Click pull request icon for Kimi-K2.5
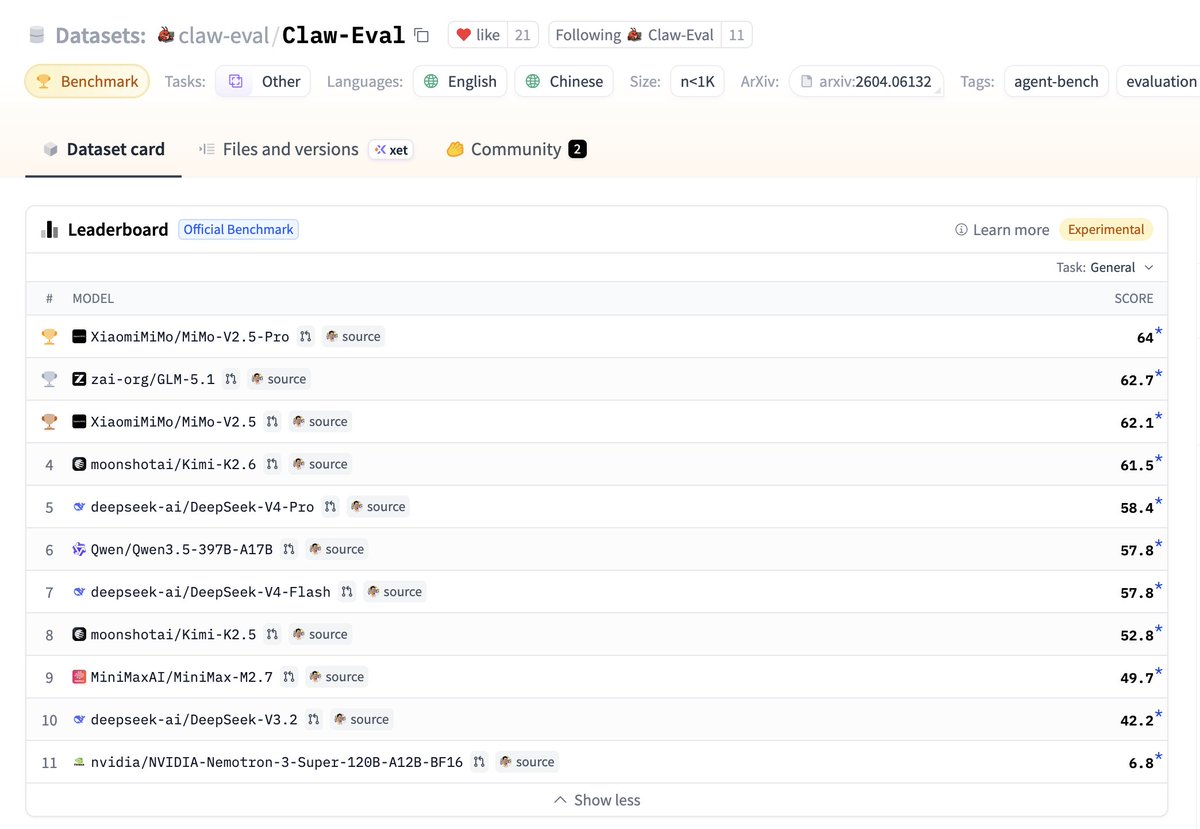This screenshot has height=829, width=1200. tap(272, 634)
